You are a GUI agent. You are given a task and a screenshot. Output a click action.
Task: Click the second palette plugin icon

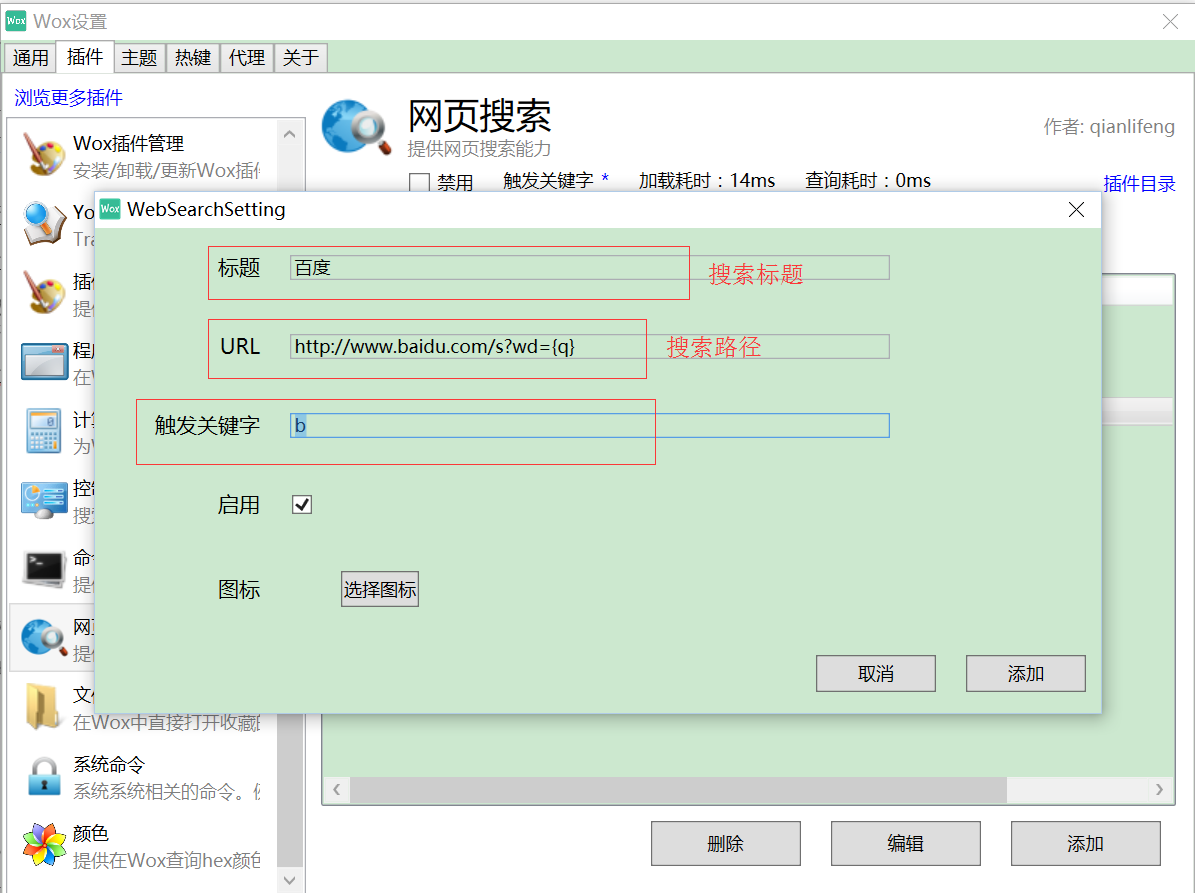pyautogui.click(x=43, y=292)
